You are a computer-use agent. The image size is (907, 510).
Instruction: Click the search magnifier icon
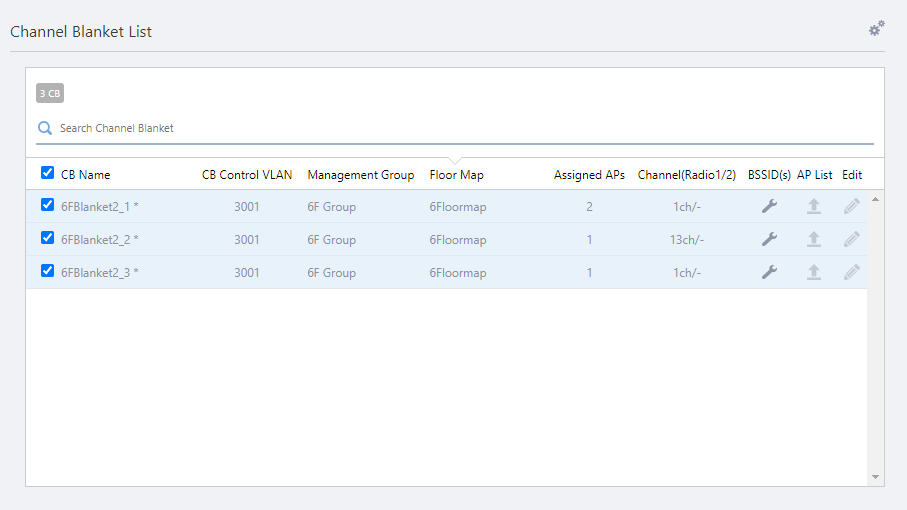click(45, 128)
